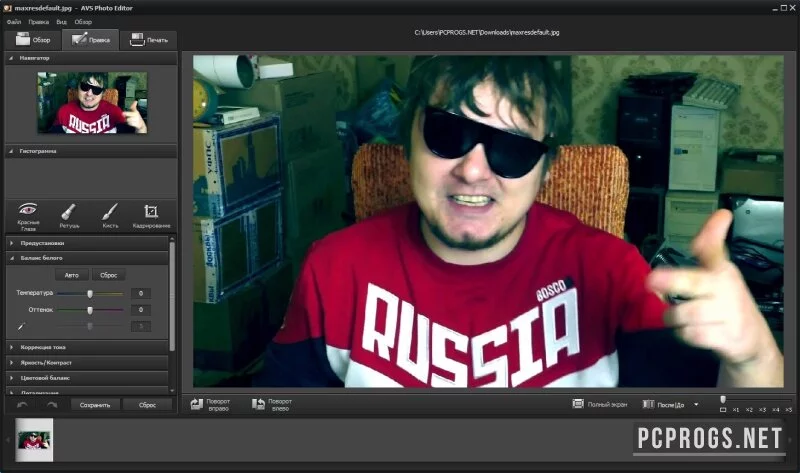This screenshot has height=473, width=800.
Task: Click the bottom Сброс button beside Сохранить
Action: pos(147,405)
